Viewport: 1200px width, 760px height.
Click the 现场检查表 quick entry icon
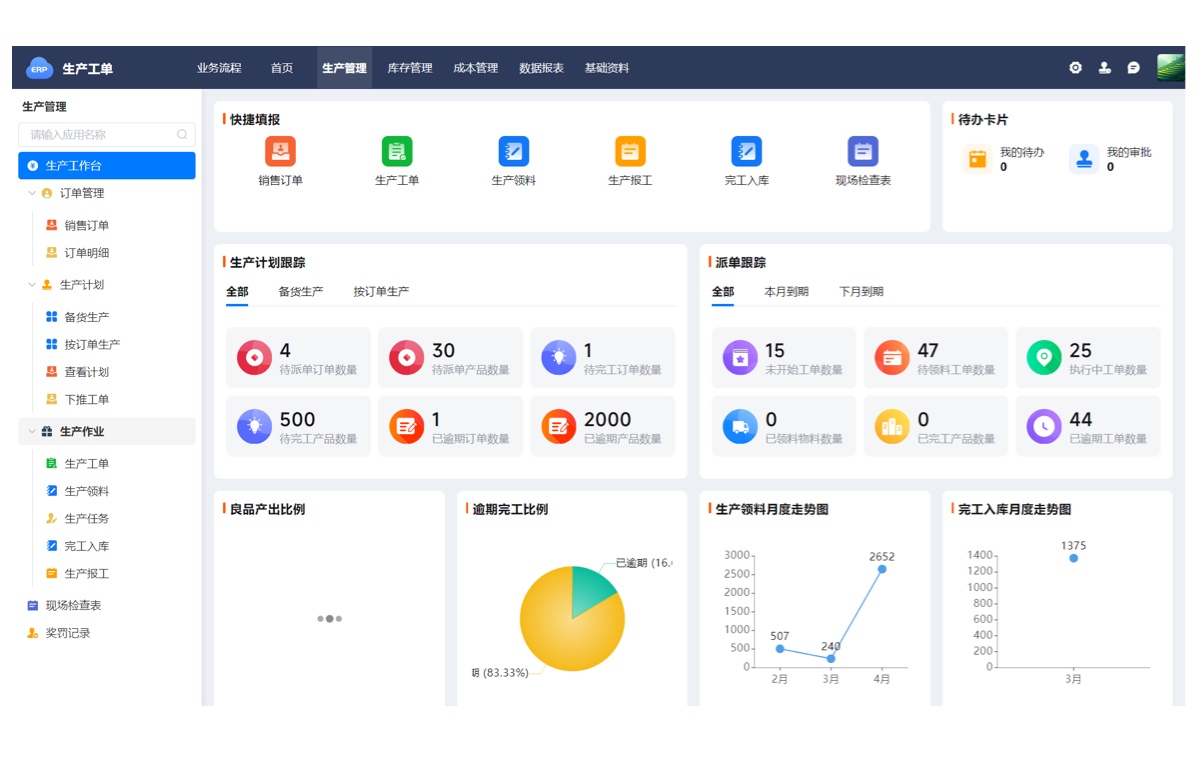coord(863,152)
